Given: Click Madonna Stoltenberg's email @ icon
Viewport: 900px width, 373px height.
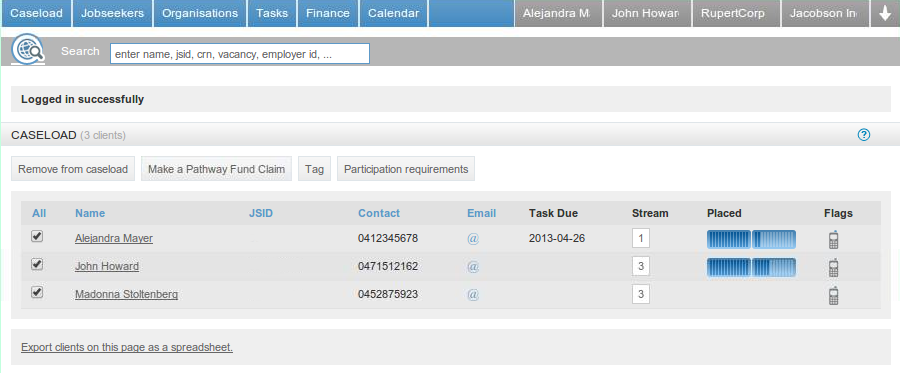Looking at the screenshot, I should (x=473, y=295).
